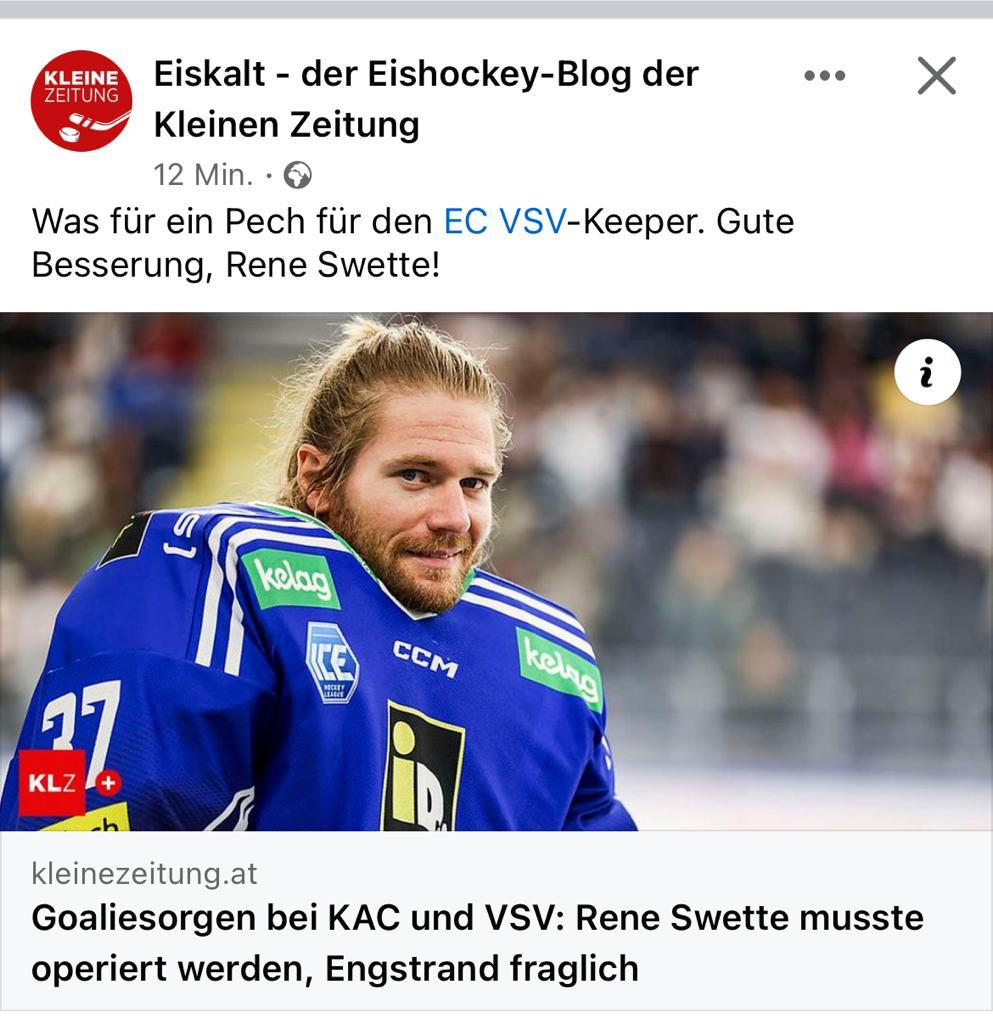The width and height of the screenshot is (993, 1024).
Task: Click the red KLZ badge
Action: click(x=52, y=782)
